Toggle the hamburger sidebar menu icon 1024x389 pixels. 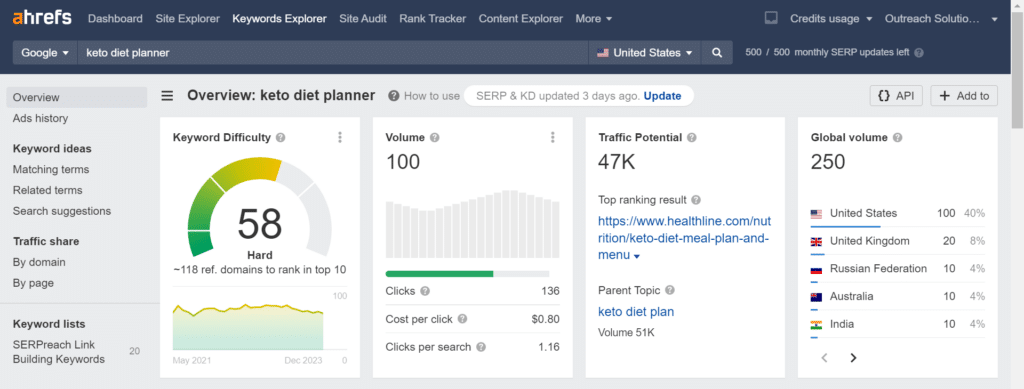tap(168, 96)
